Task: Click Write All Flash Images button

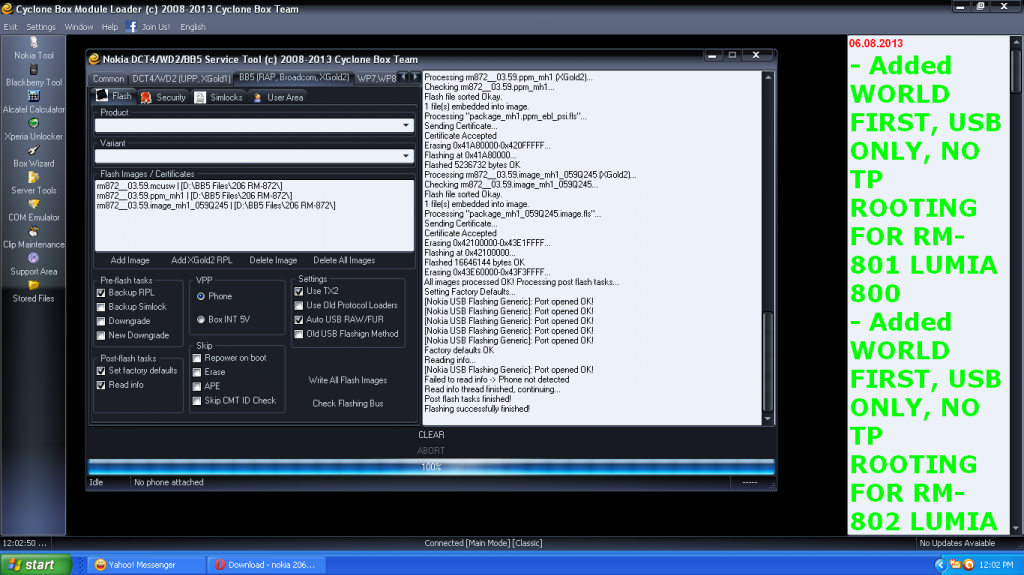Action: [348, 380]
